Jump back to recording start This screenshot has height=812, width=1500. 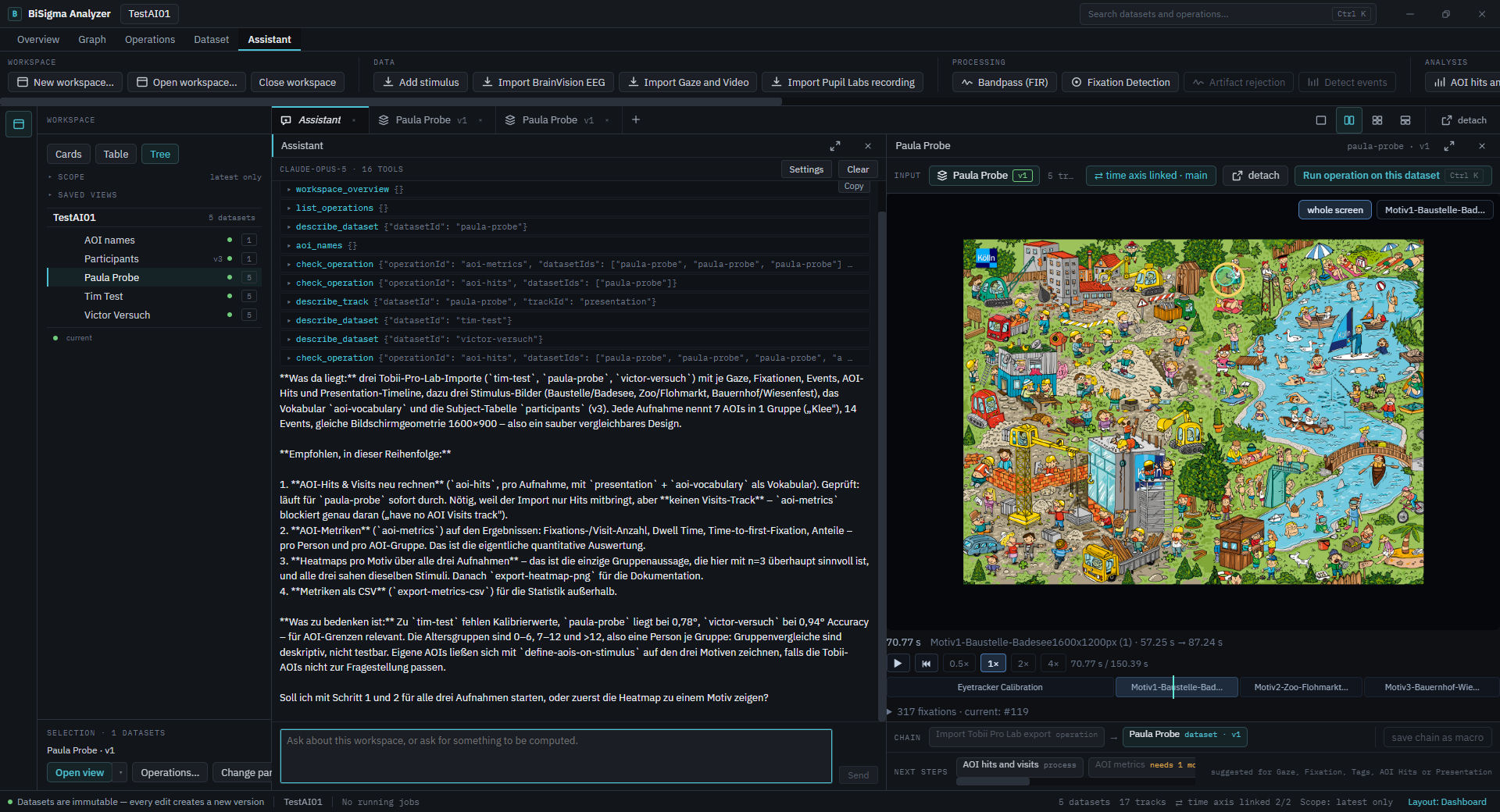(927, 664)
